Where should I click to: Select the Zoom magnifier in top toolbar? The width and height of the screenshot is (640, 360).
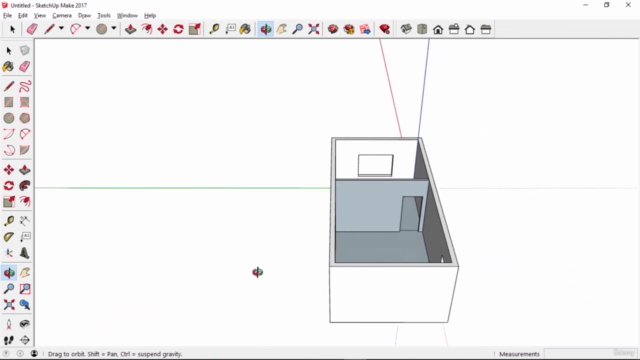coord(298,29)
